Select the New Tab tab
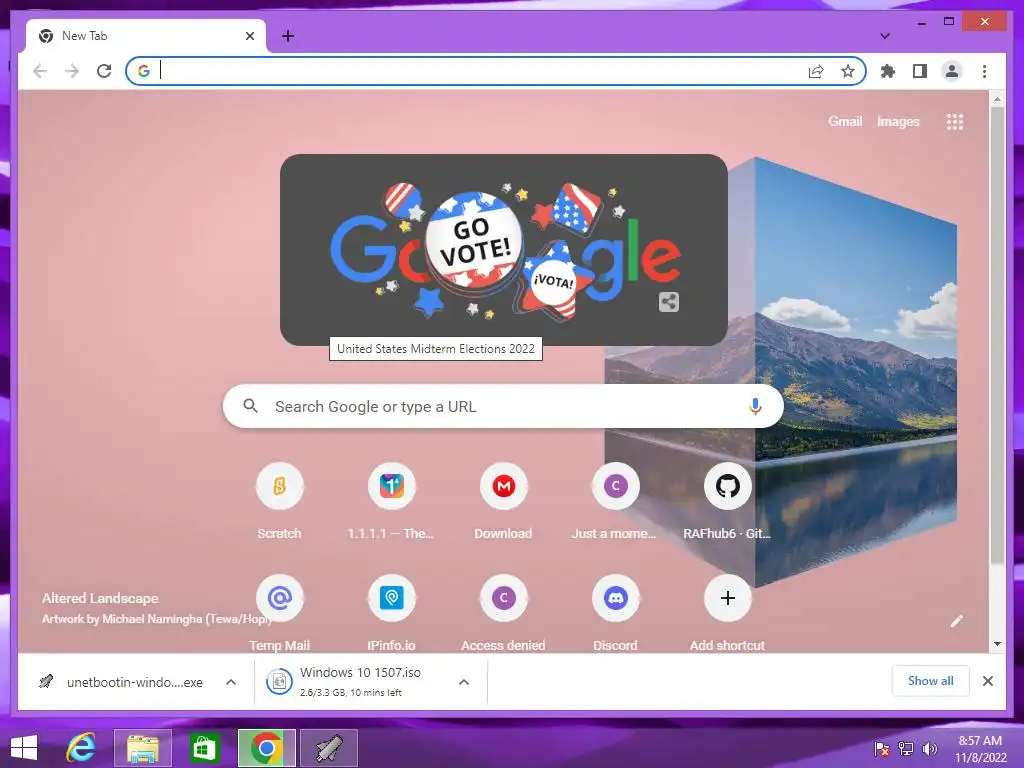The height and width of the screenshot is (768, 1024). pyautogui.click(x=146, y=36)
